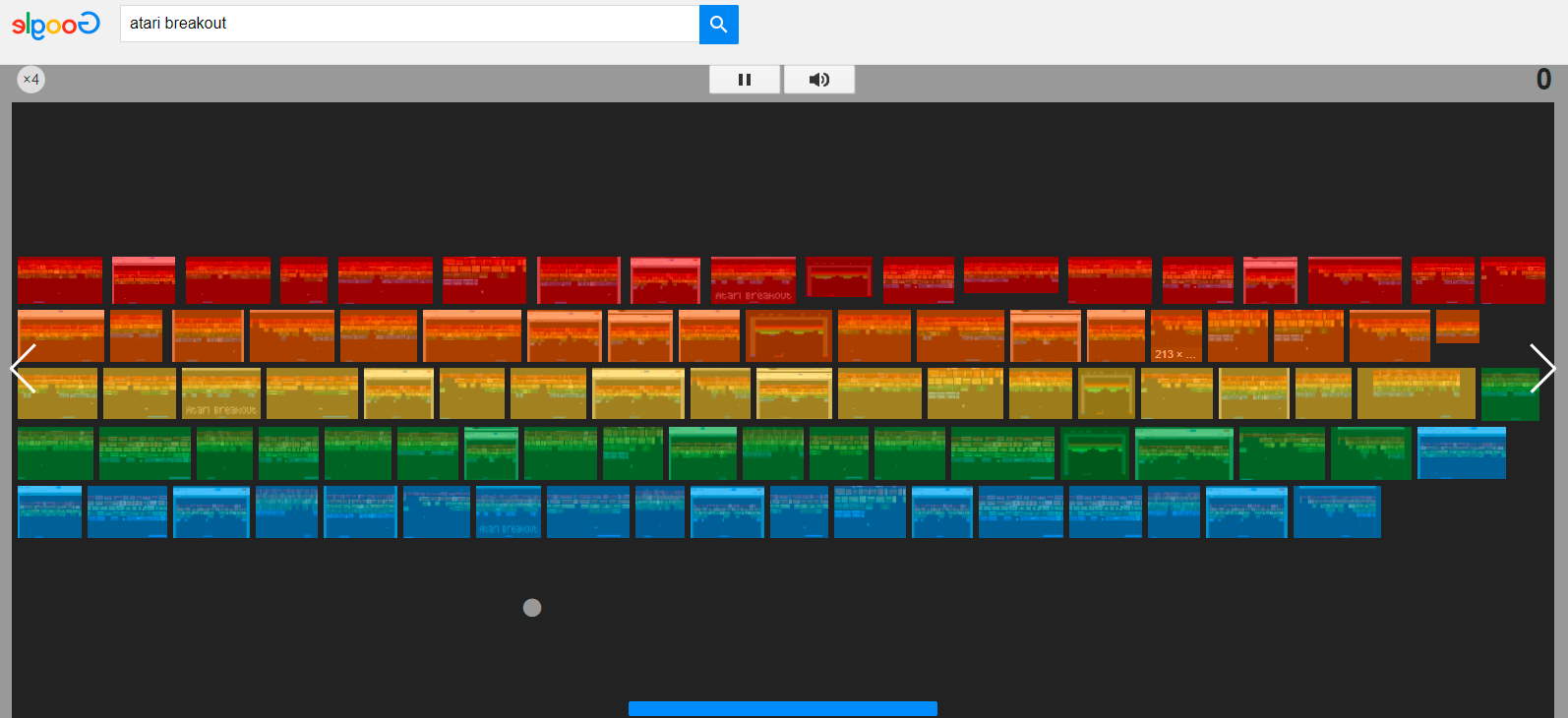
Task: Click the gray bouncing ball
Action: point(532,608)
